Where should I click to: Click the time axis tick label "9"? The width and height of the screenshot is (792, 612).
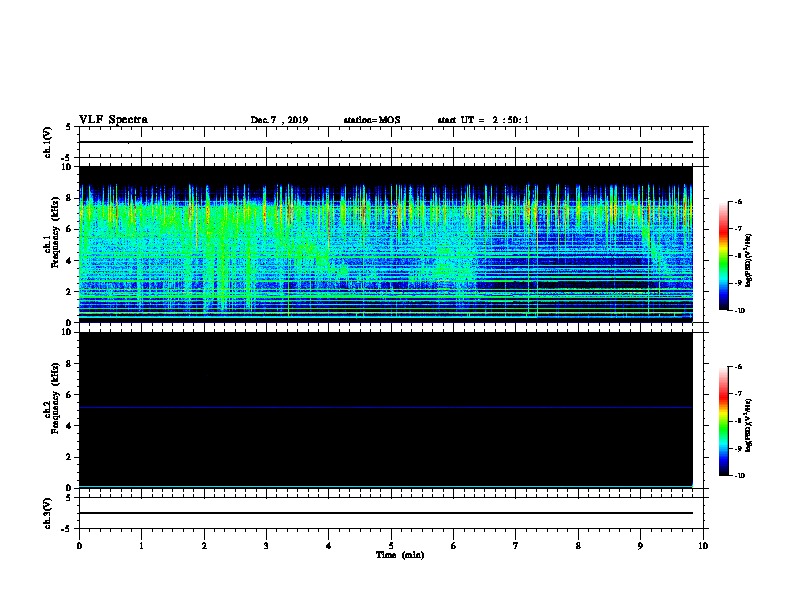tap(640, 546)
